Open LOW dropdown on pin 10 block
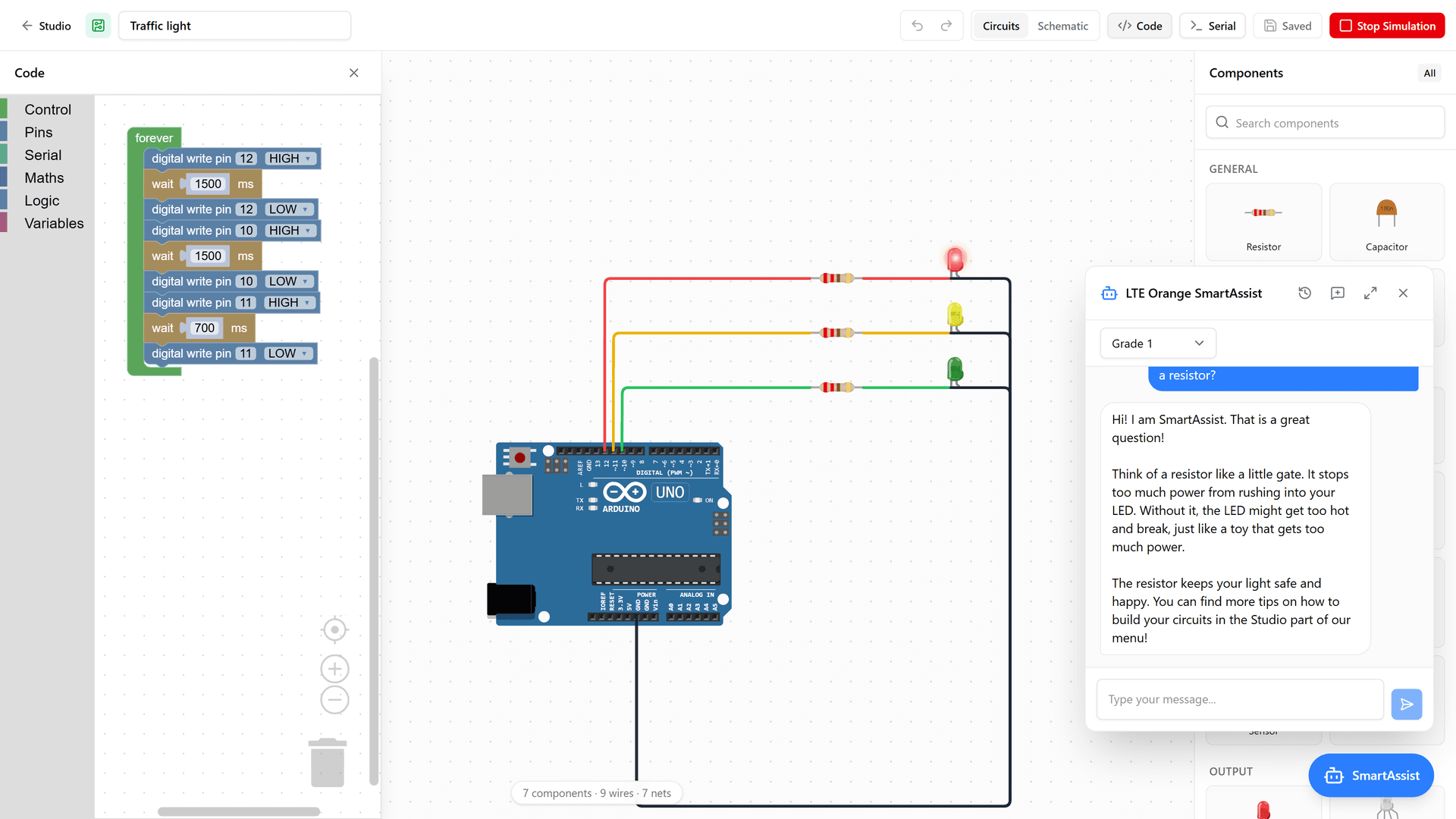This screenshot has width=1456, height=819. coord(290,281)
